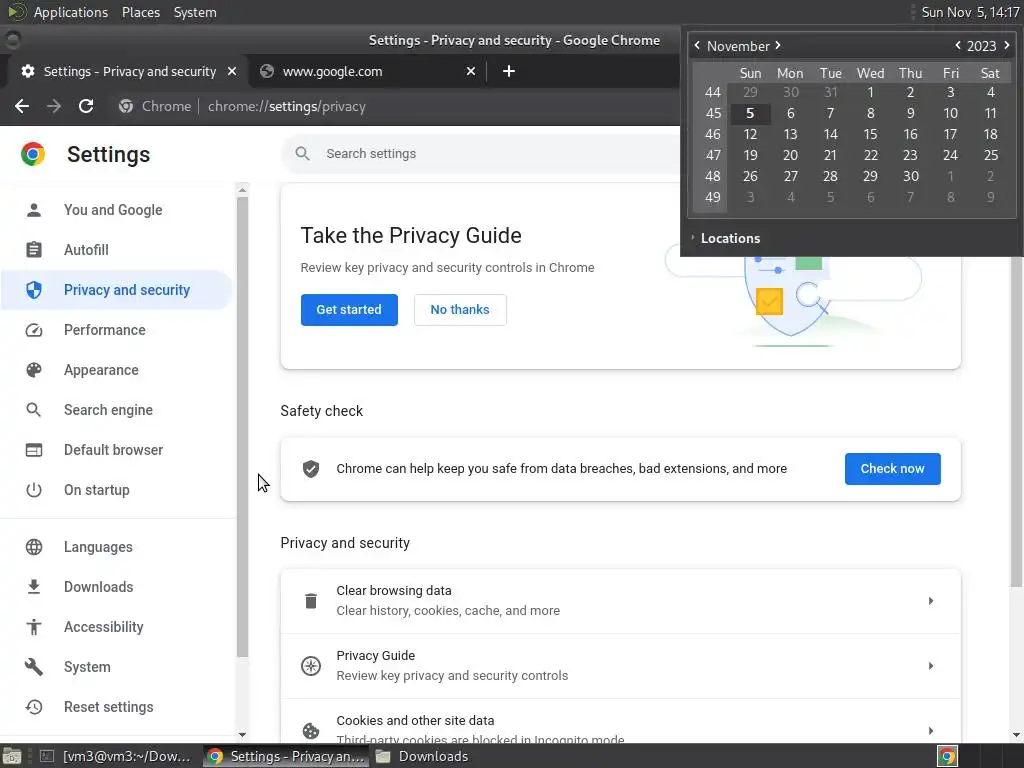Switch to the terminal window in taskbar

point(116,756)
